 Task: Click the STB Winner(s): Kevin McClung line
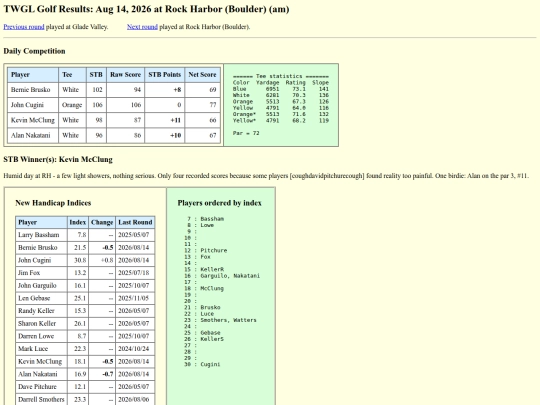point(58,159)
